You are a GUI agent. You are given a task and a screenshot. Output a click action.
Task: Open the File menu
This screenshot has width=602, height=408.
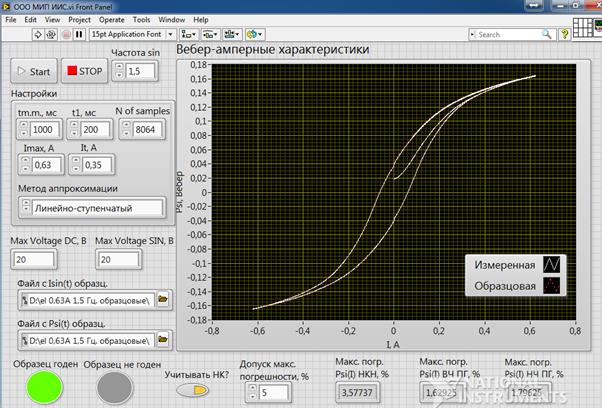coord(10,20)
